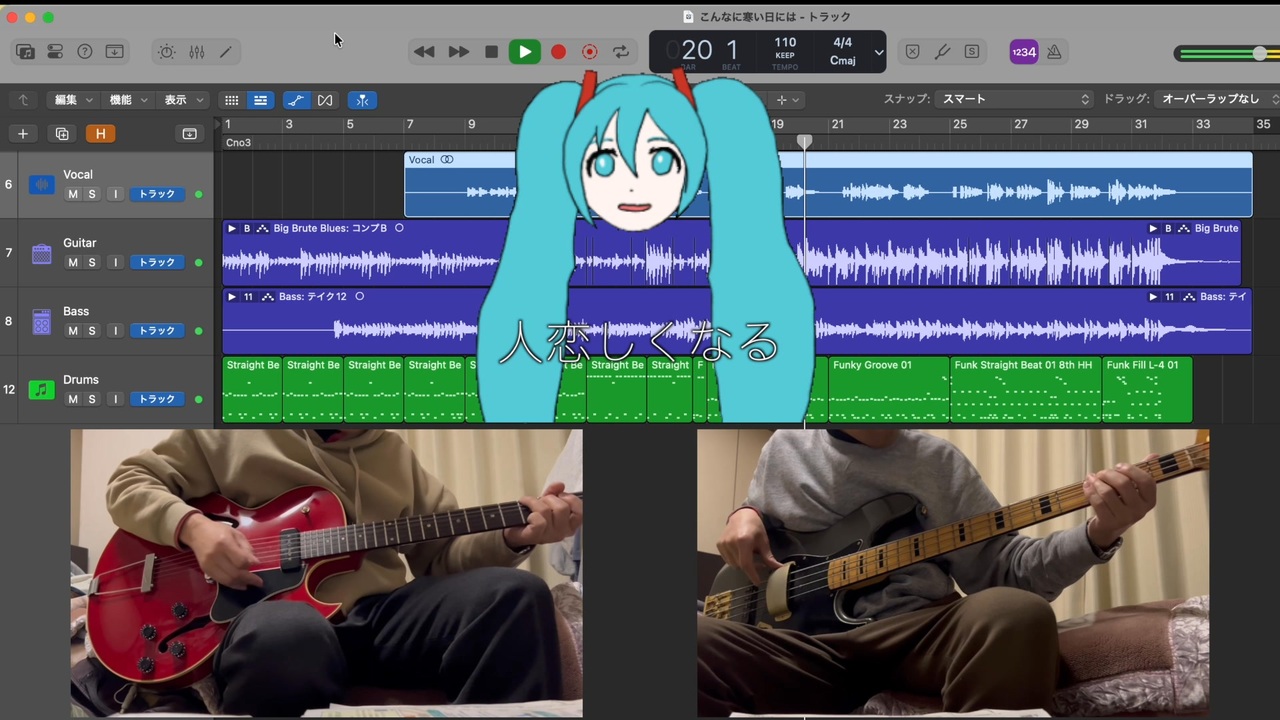The height and width of the screenshot is (720, 1280).
Task: Click the display-level up arrow button
Action: [x=23, y=100]
